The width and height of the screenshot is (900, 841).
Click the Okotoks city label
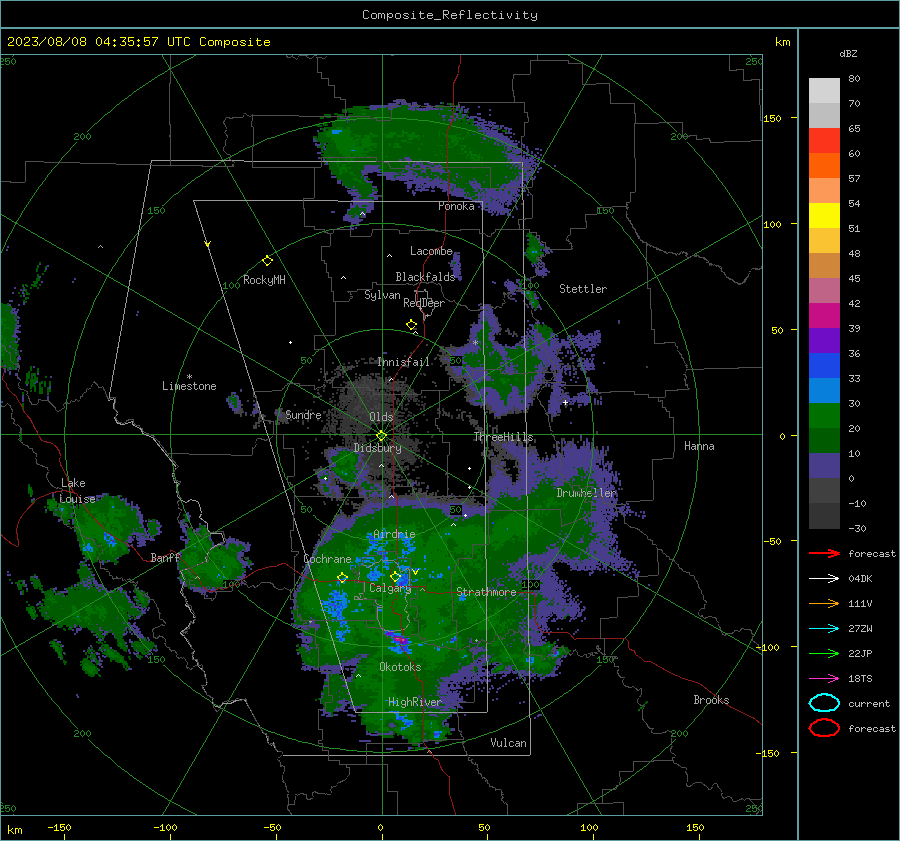[x=400, y=667]
